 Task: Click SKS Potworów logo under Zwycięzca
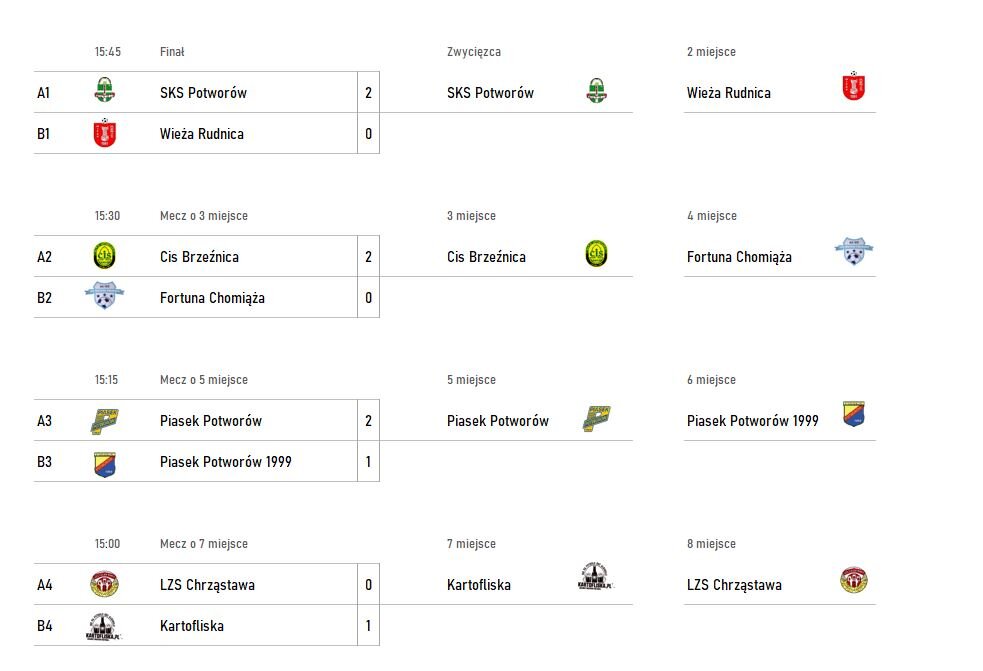click(596, 92)
